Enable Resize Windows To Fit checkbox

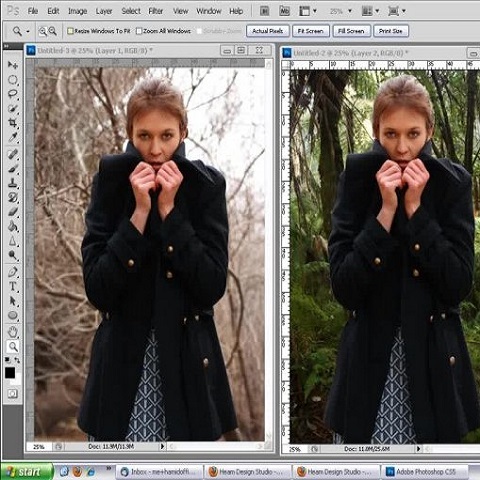point(70,31)
